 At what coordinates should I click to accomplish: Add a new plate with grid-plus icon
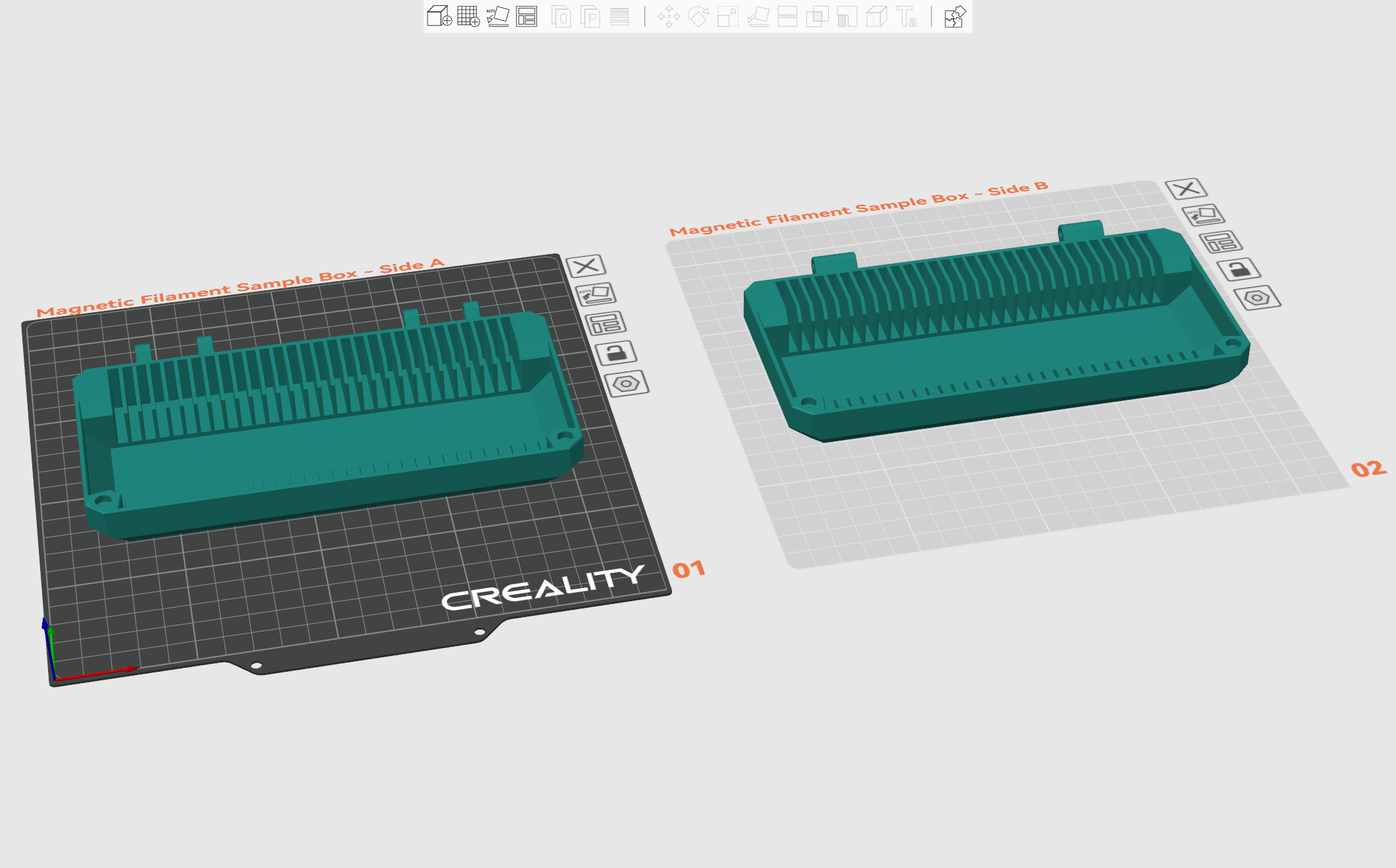(468, 16)
